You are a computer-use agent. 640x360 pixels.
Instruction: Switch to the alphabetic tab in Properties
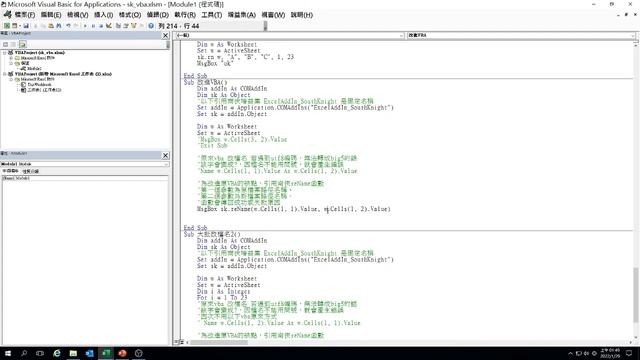coord(10,171)
